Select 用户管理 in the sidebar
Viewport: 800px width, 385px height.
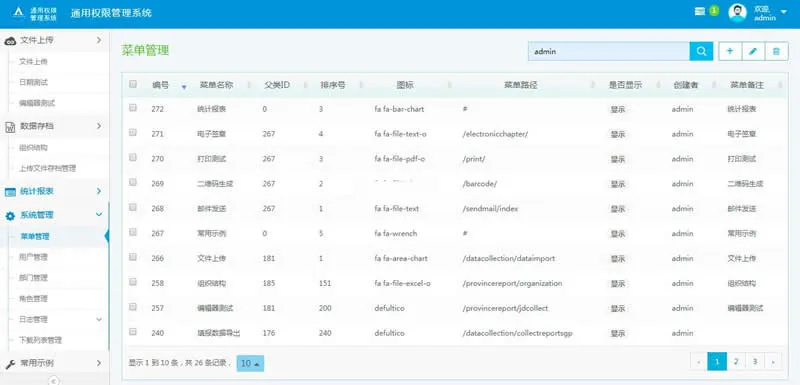point(34,258)
